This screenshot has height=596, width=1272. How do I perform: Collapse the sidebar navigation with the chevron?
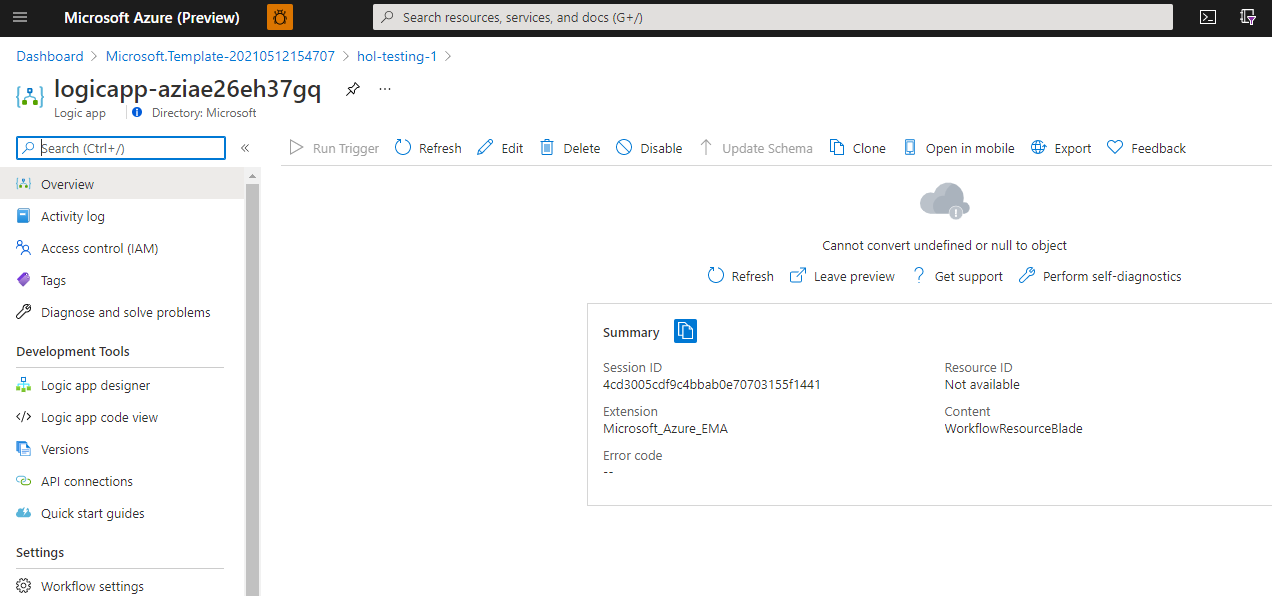point(245,147)
